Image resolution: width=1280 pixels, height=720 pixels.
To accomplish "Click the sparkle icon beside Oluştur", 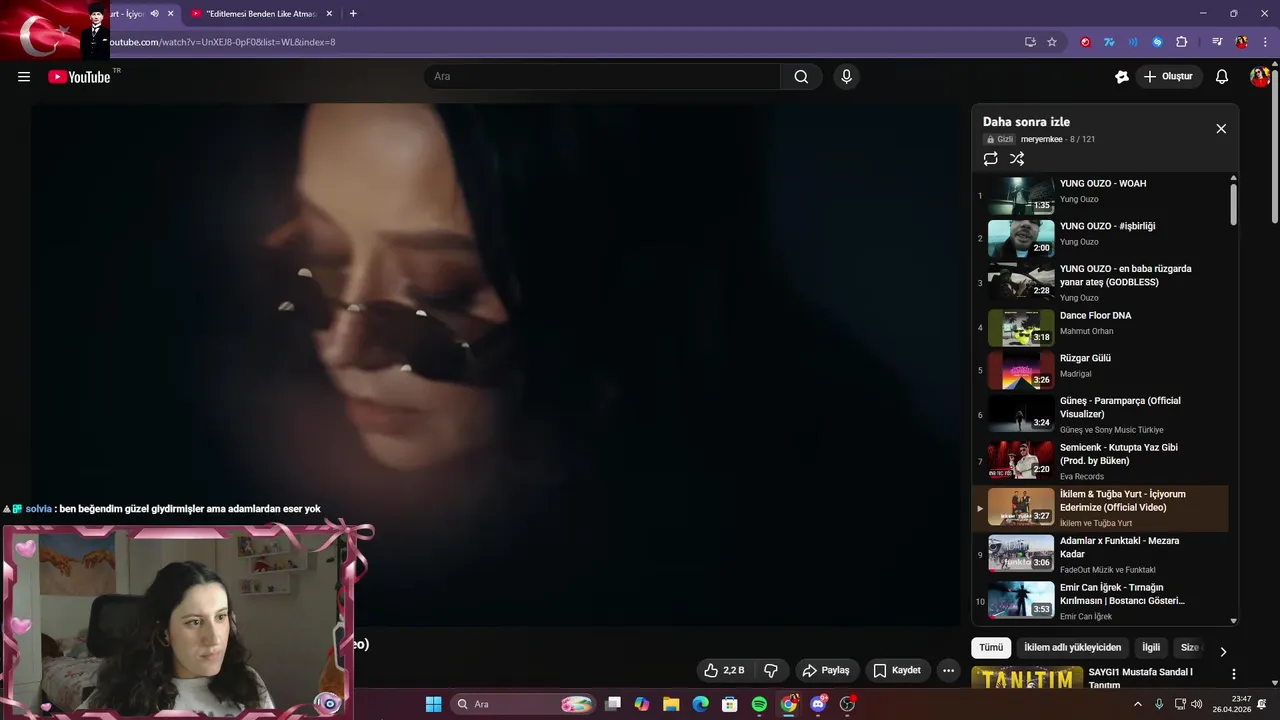I will pos(1122,77).
